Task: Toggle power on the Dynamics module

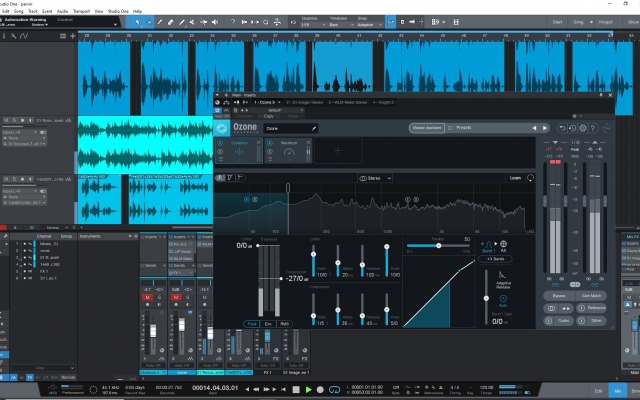Action: 220,143
